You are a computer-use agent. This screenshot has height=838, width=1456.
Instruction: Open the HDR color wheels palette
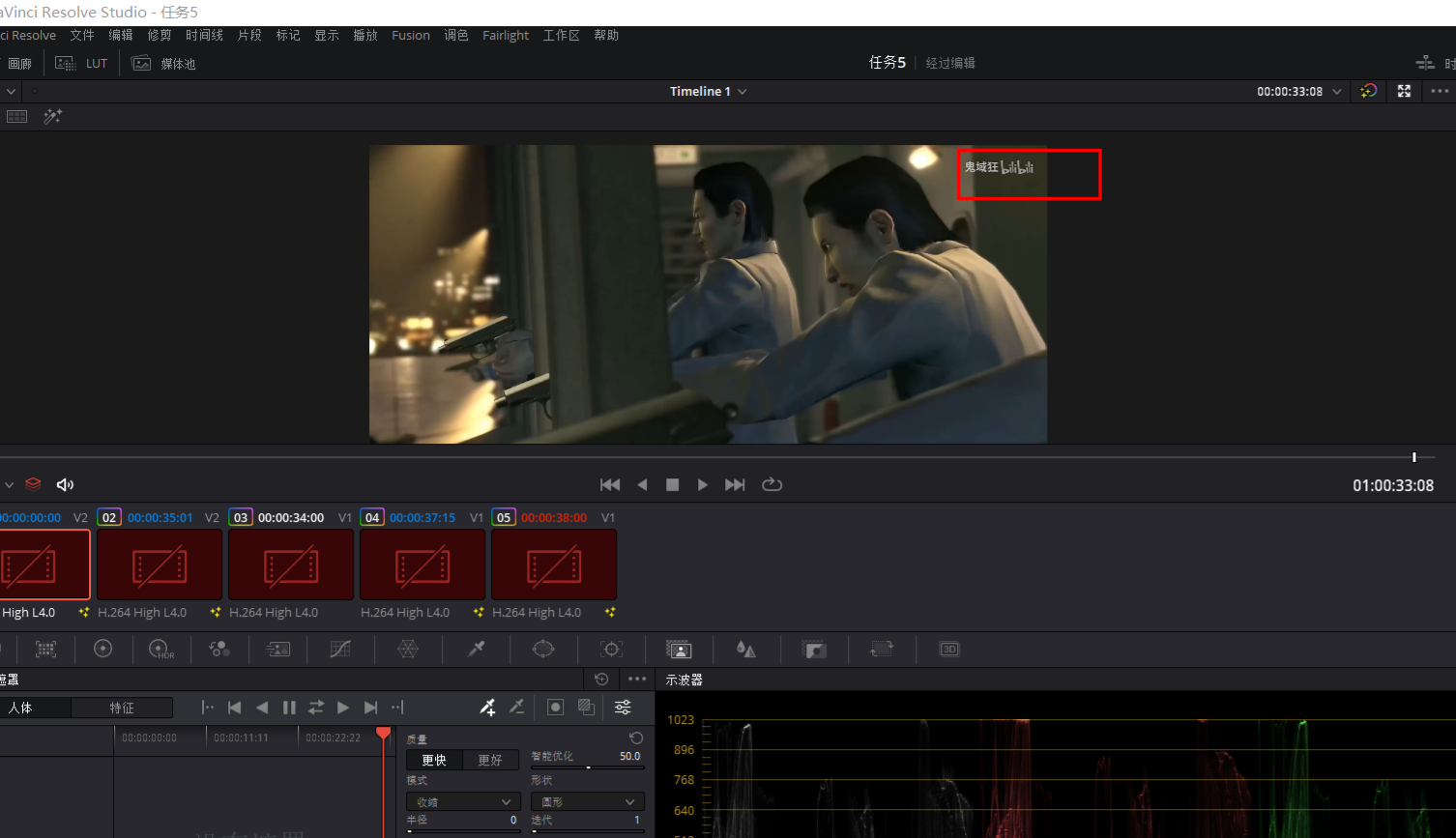coord(161,650)
